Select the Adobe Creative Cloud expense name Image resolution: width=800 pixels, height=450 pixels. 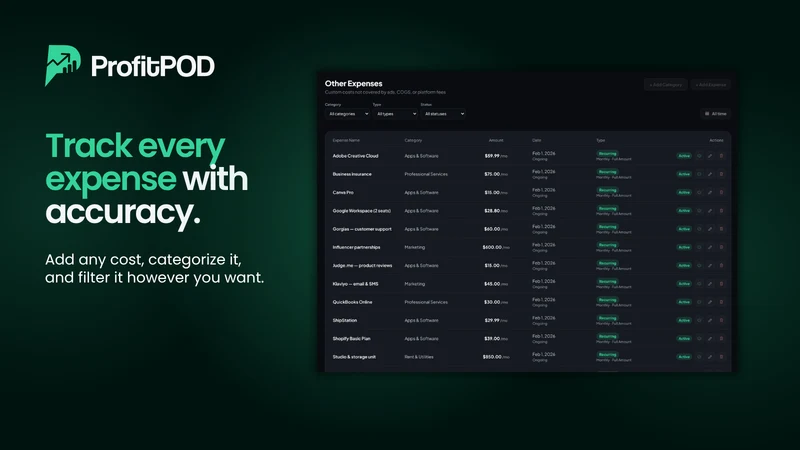356,156
